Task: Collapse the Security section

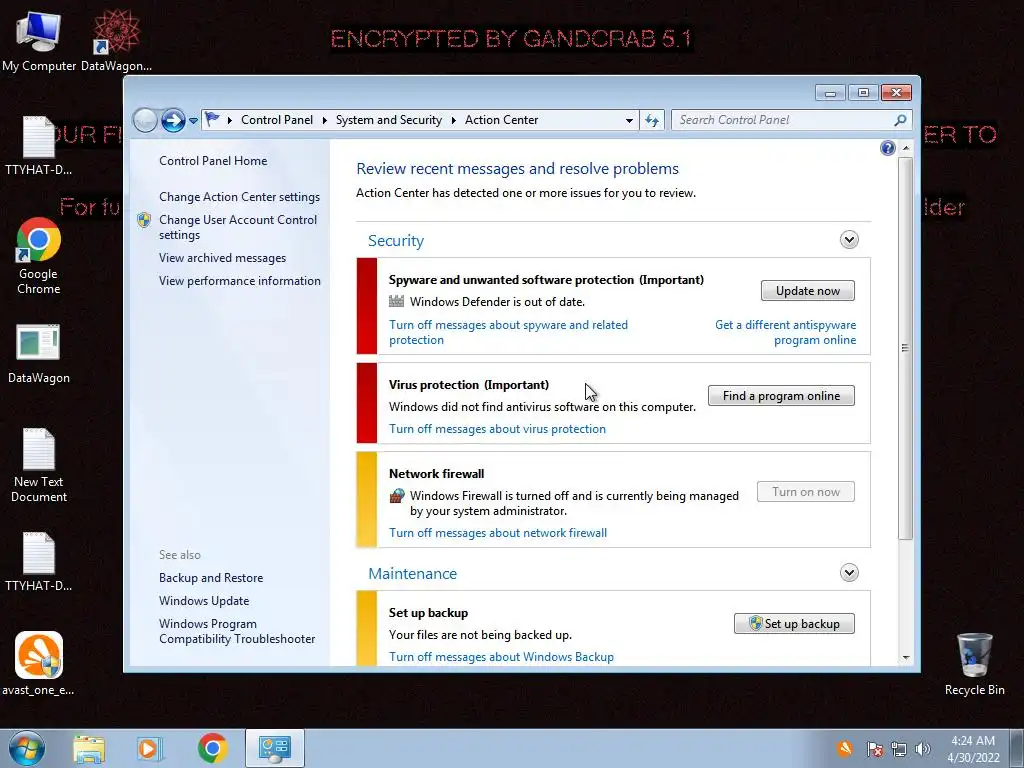Action: (x=849, y=240)
